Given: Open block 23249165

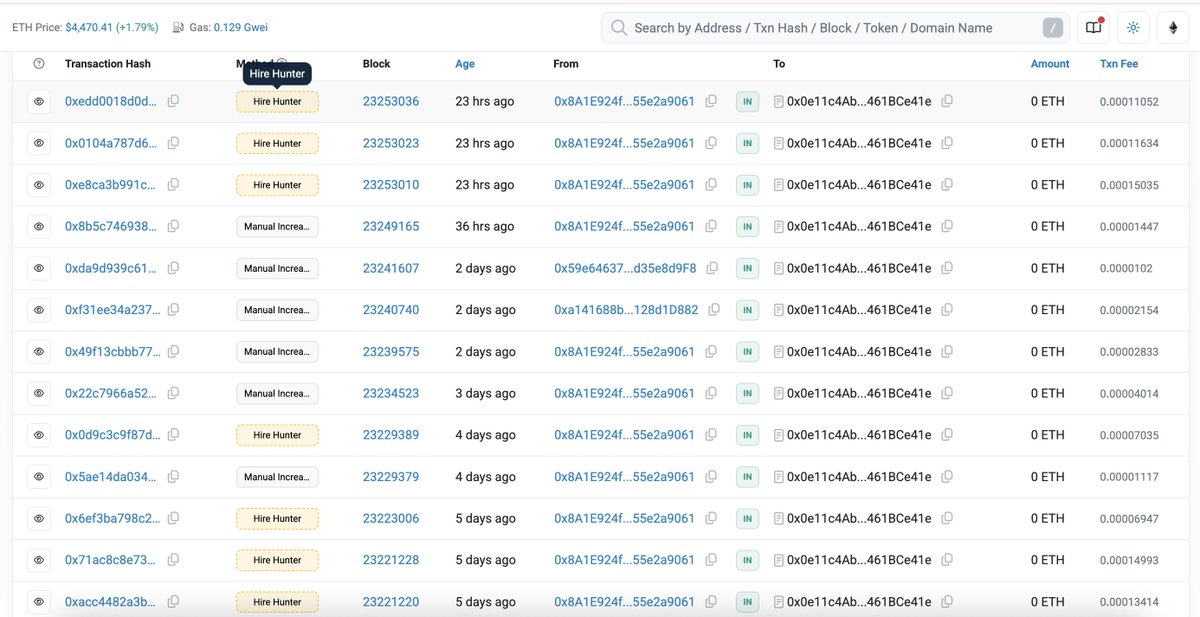Looking at the screenshot, I should (x=391, y=227).
